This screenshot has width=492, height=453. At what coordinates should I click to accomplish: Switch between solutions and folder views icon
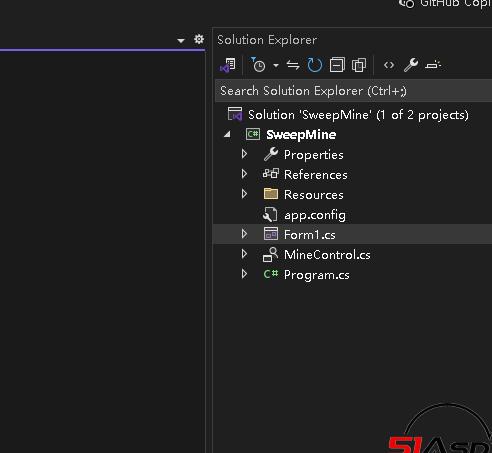coord(228,65)
